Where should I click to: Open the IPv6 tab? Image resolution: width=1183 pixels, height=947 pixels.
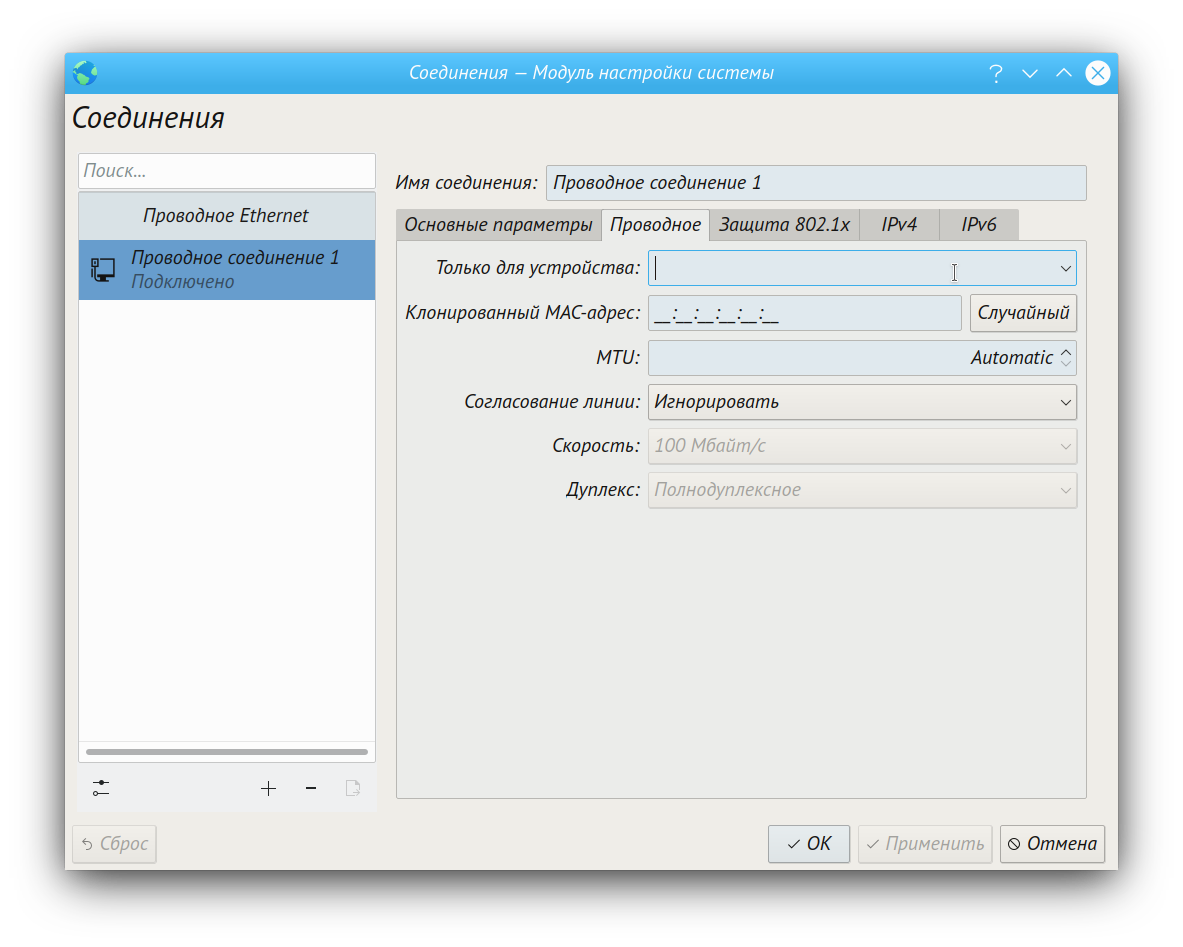[x=979, y=225]
